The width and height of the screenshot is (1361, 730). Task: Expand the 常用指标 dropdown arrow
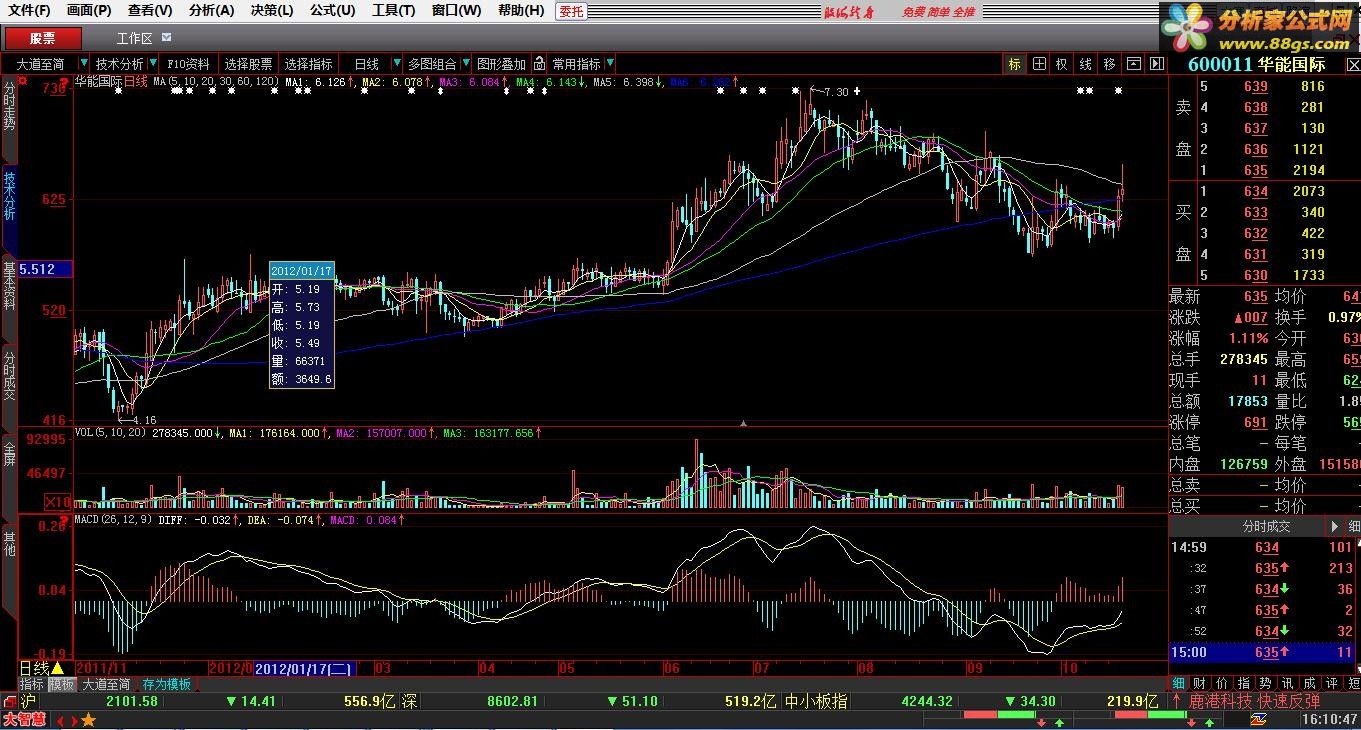(610, 64)
